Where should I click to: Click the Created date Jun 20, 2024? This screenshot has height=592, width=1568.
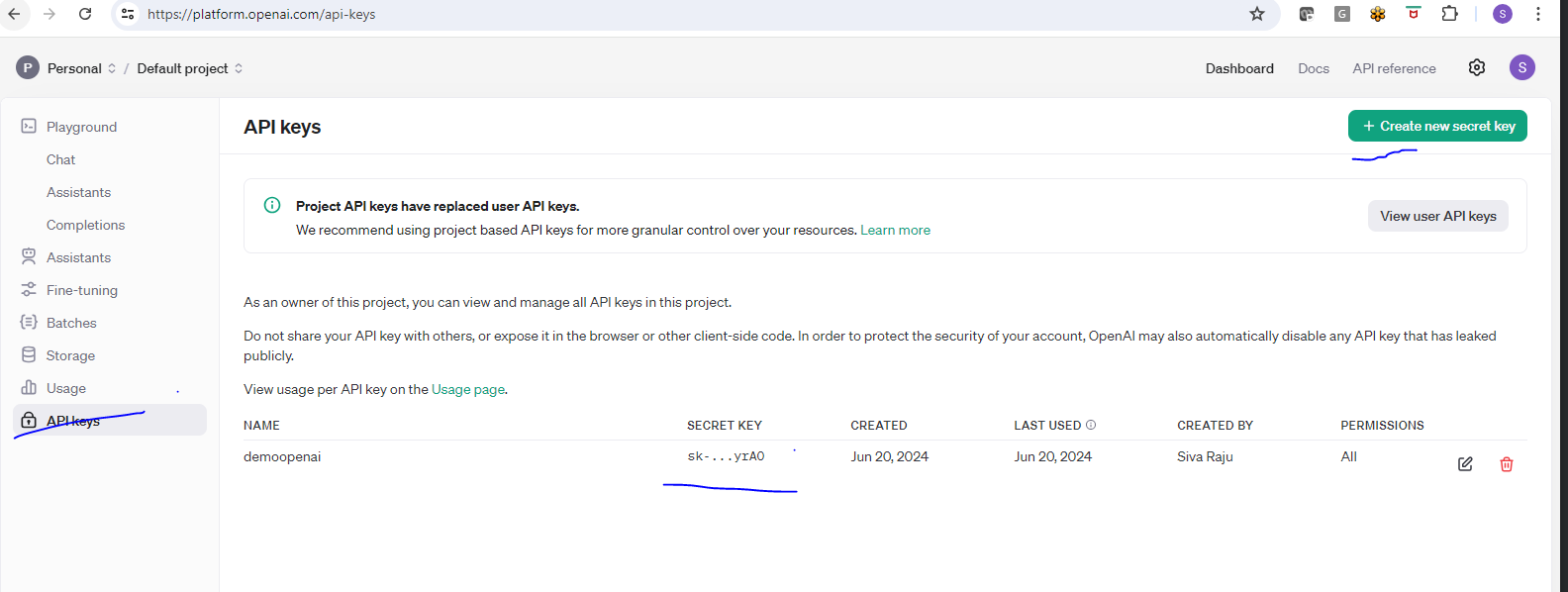pyautogui.click(x=889, y=456)
